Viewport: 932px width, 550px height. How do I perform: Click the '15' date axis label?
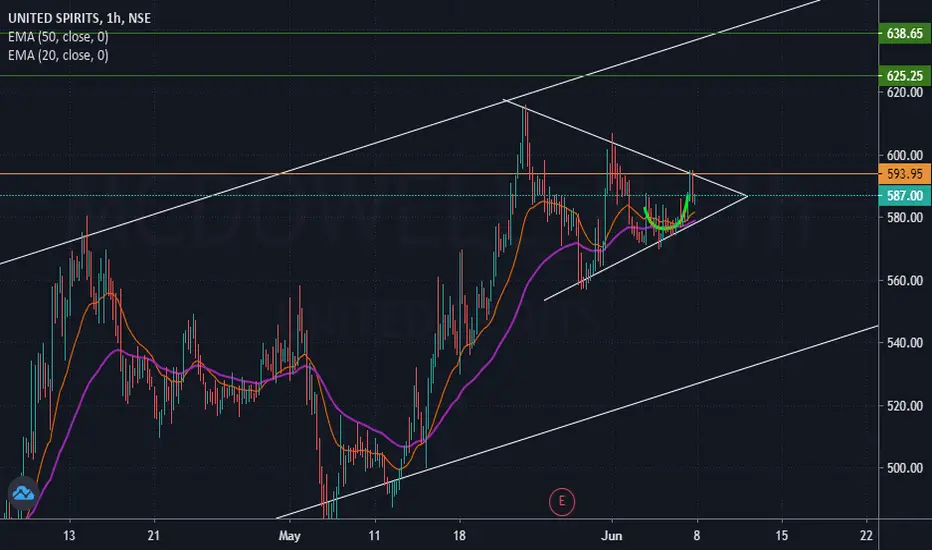tap(782, 536)
